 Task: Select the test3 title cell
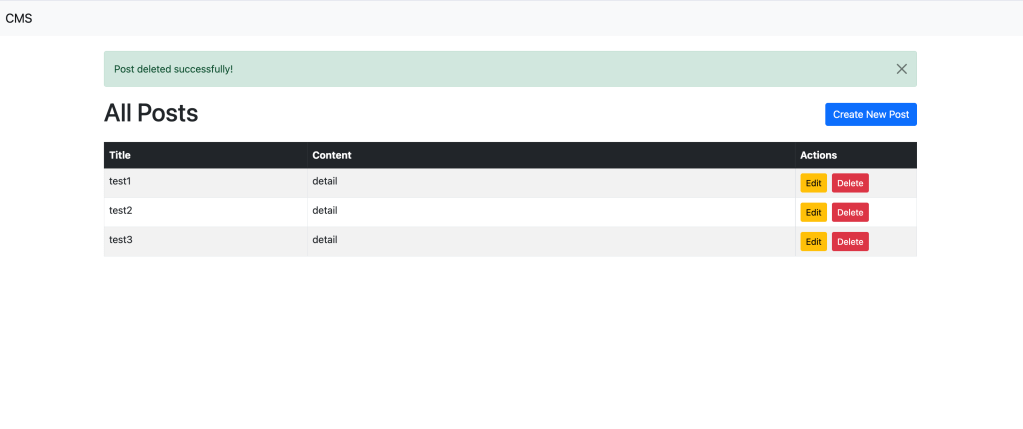click(120, 240)
